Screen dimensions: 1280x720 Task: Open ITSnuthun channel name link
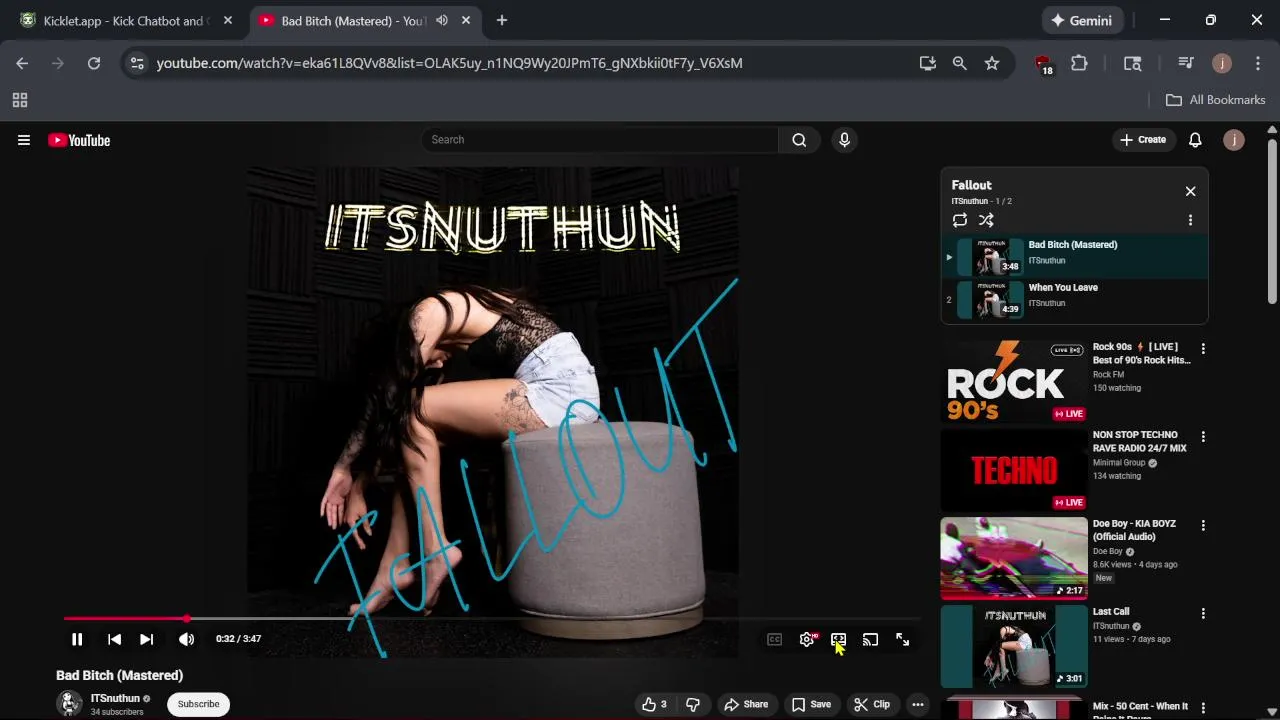pyautogui.click(x=115, y=698)
